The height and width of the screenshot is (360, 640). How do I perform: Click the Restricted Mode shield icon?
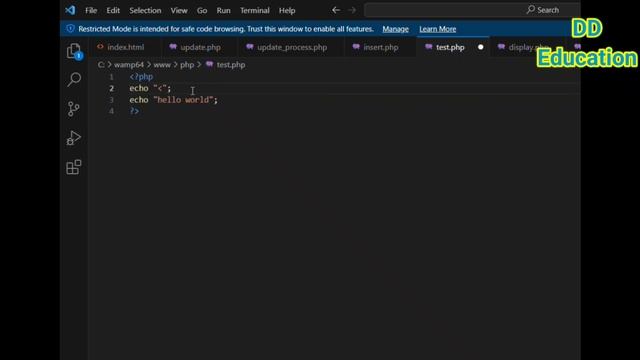click(x=70, y=29)
